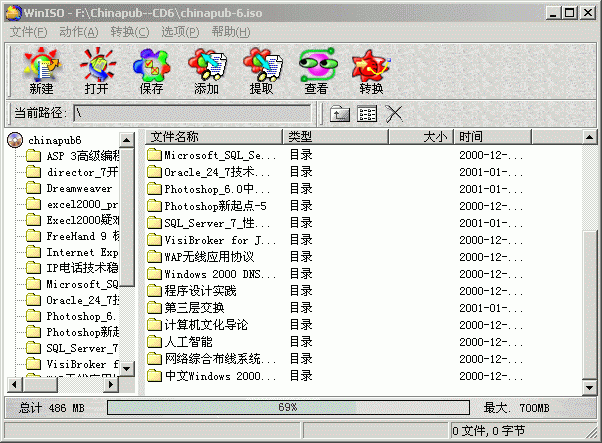
Task: Click the 总计 486 MB status text
Action: (52, 408)
